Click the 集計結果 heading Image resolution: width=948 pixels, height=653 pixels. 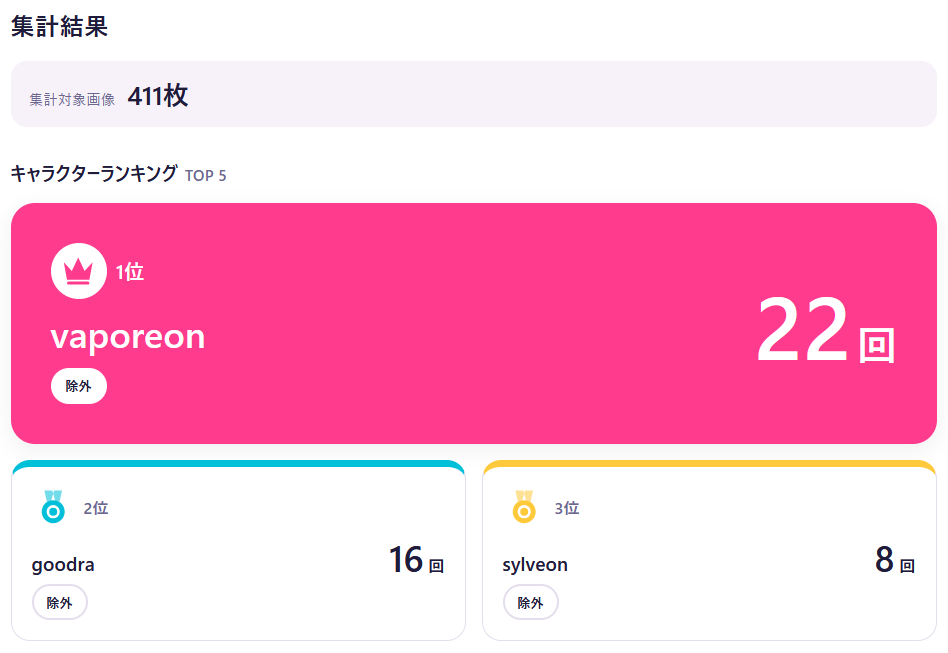[59, 27]
